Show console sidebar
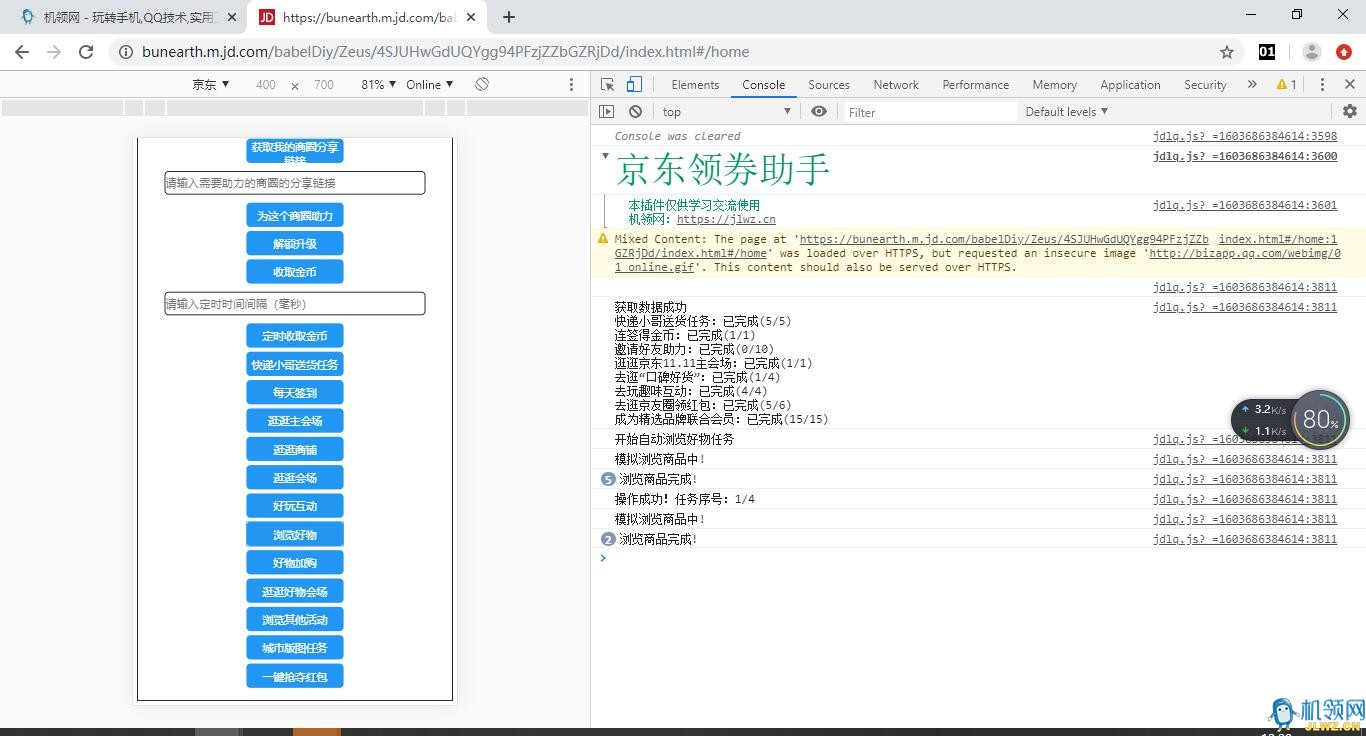This screenshot has width=1366, height=736. pos(607,112)
